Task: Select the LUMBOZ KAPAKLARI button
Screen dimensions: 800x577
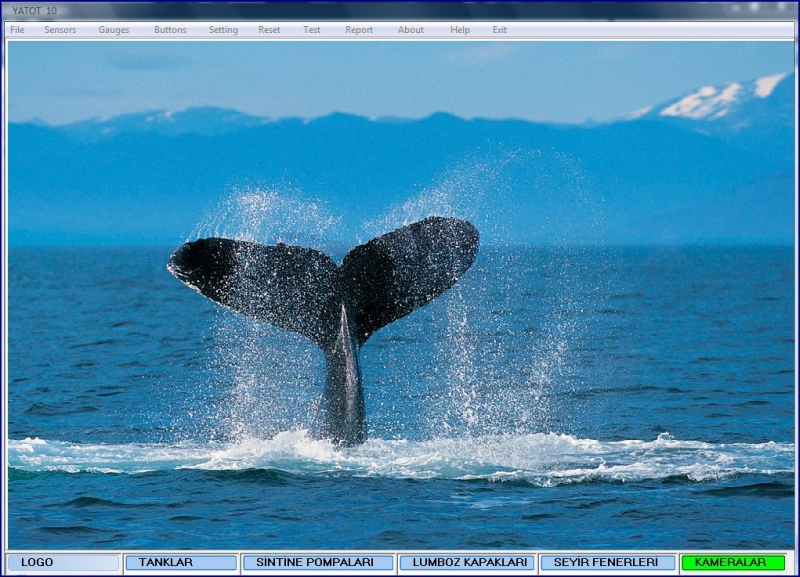Action: pyautogui.click(x=467, y=563)
